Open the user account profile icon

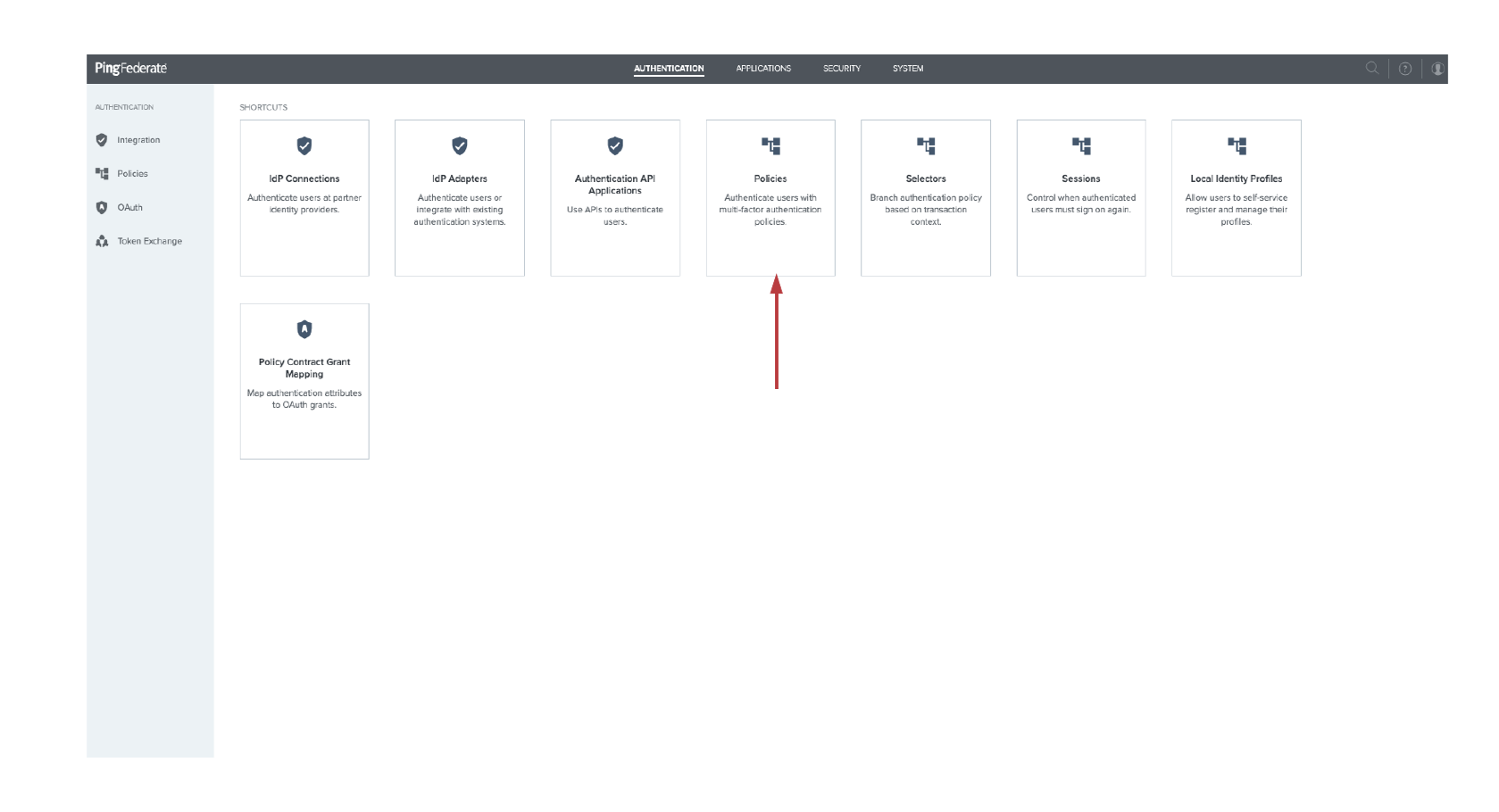click(1437, 69)
